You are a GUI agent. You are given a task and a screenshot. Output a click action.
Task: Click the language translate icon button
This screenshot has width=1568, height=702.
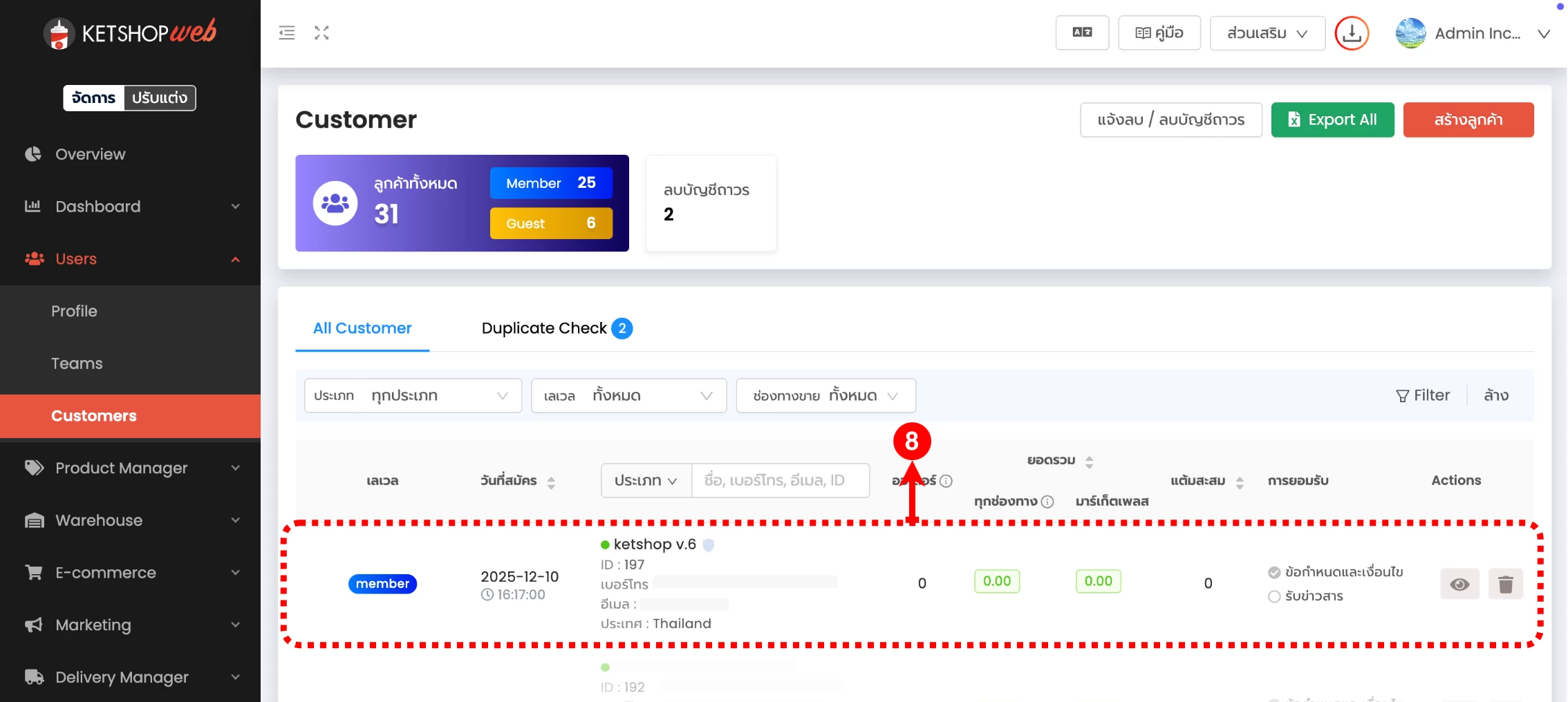click(1082, 32)
